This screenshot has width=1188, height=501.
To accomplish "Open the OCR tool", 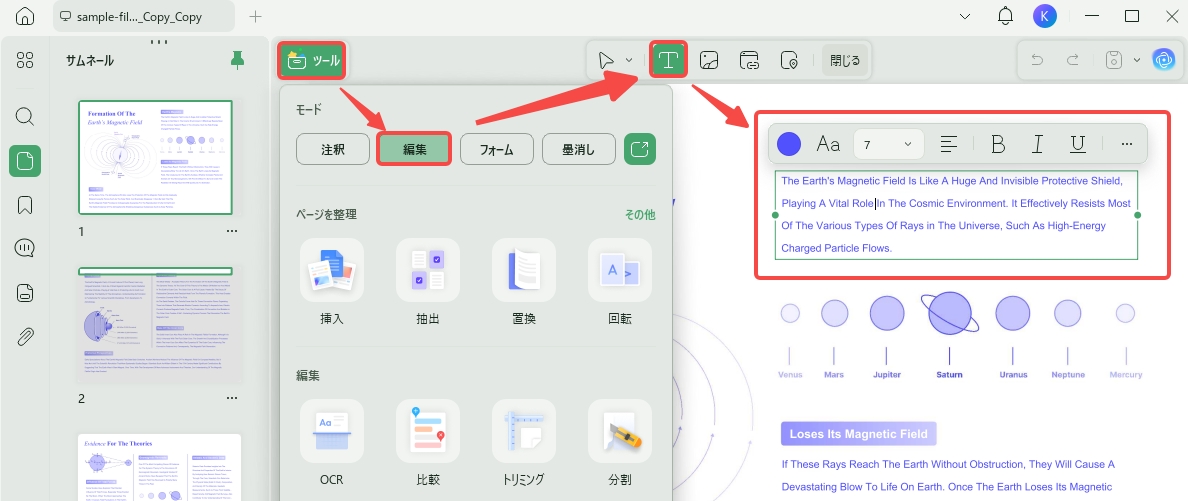I will pyautogui.click(x=332, y=443).
